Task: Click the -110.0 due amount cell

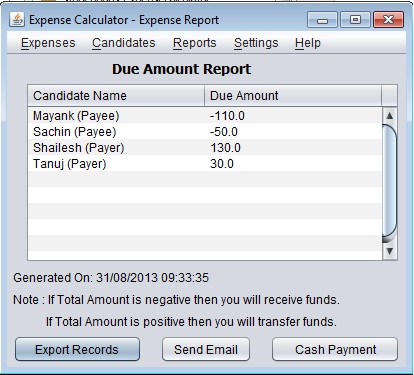Action: (x=293, y=116)
